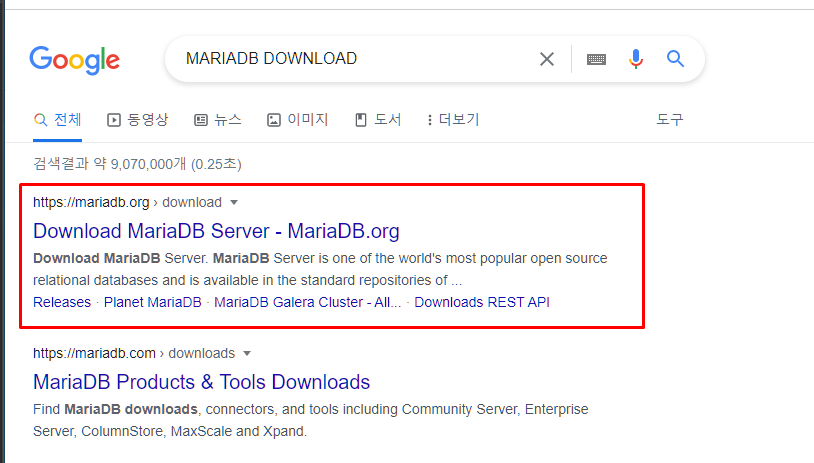Click the https://mariadb.org URL text
This screenshot has height=463, width=814.
point(91,202)
